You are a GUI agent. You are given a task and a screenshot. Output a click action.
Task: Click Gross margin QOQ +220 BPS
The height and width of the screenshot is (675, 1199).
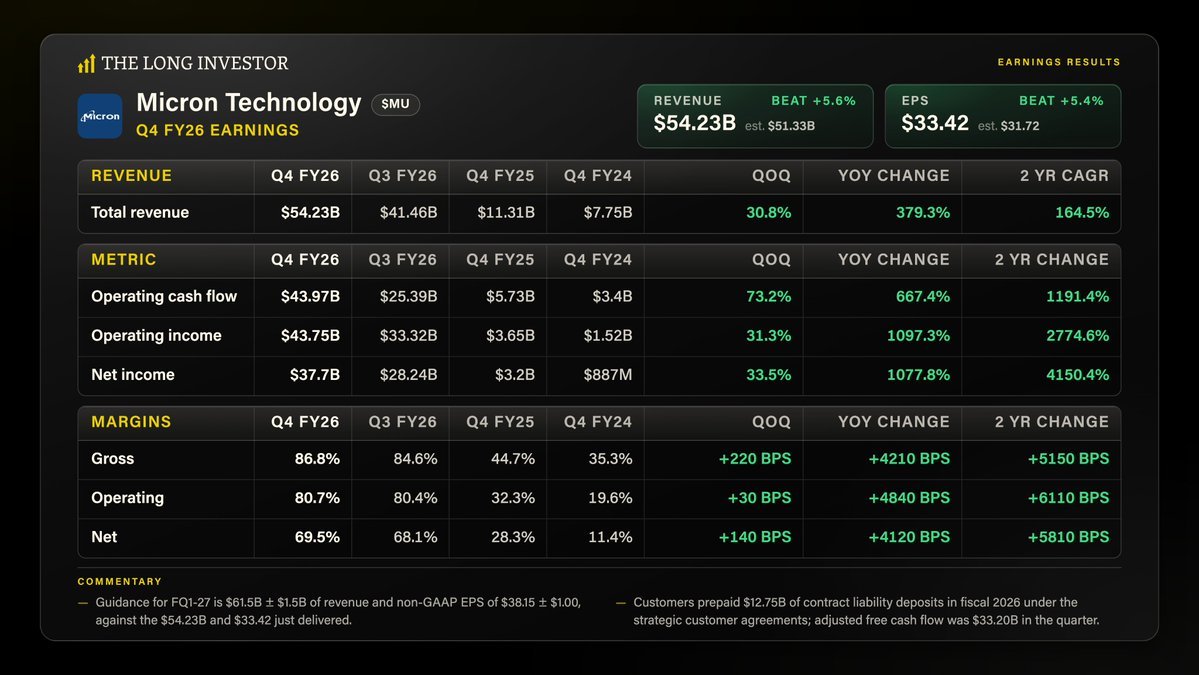coord(755,459)
